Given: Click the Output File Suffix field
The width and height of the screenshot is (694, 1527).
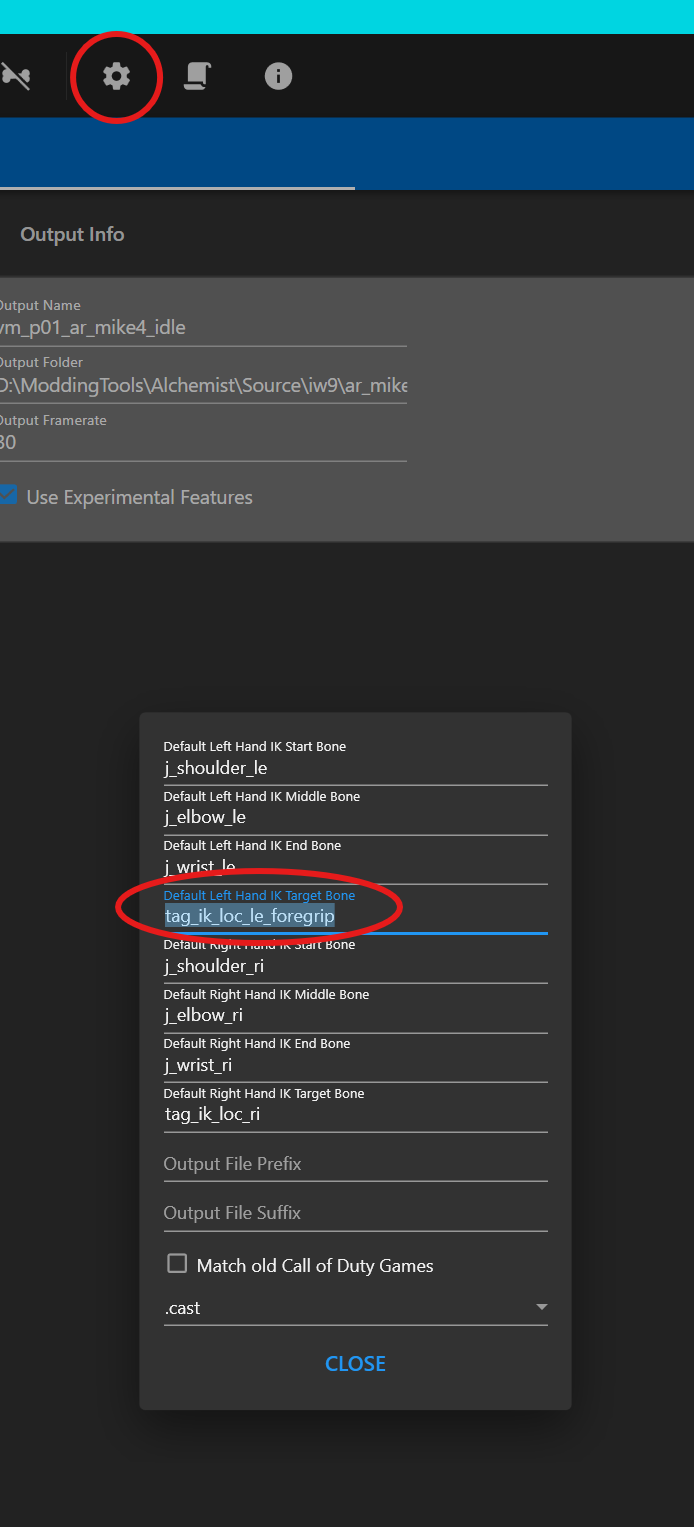Looking at the screenshot, I should pyautogui.click(x=355, y=1213).
